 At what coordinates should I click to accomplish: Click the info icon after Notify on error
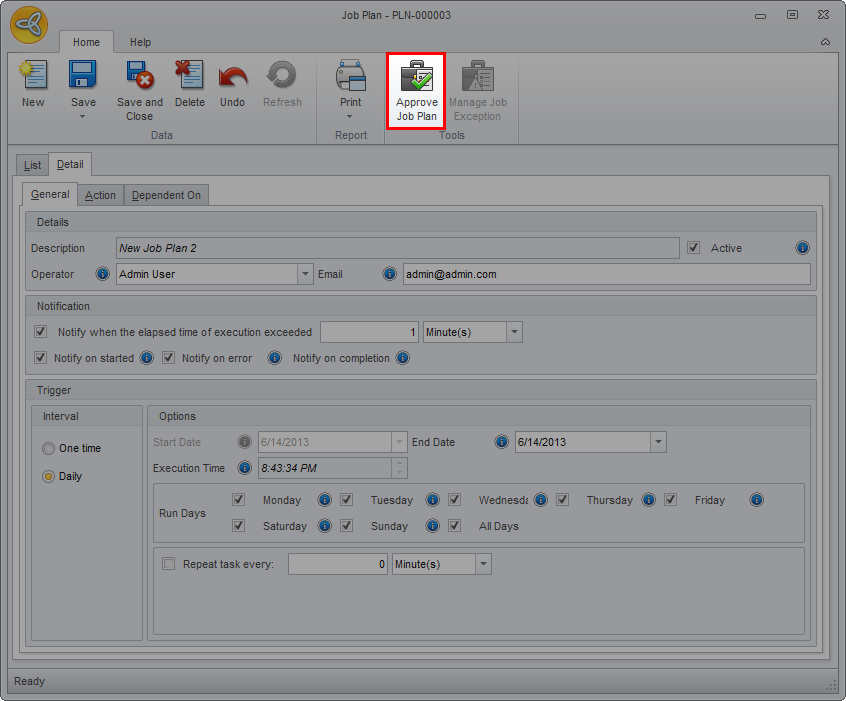[275, 358]
